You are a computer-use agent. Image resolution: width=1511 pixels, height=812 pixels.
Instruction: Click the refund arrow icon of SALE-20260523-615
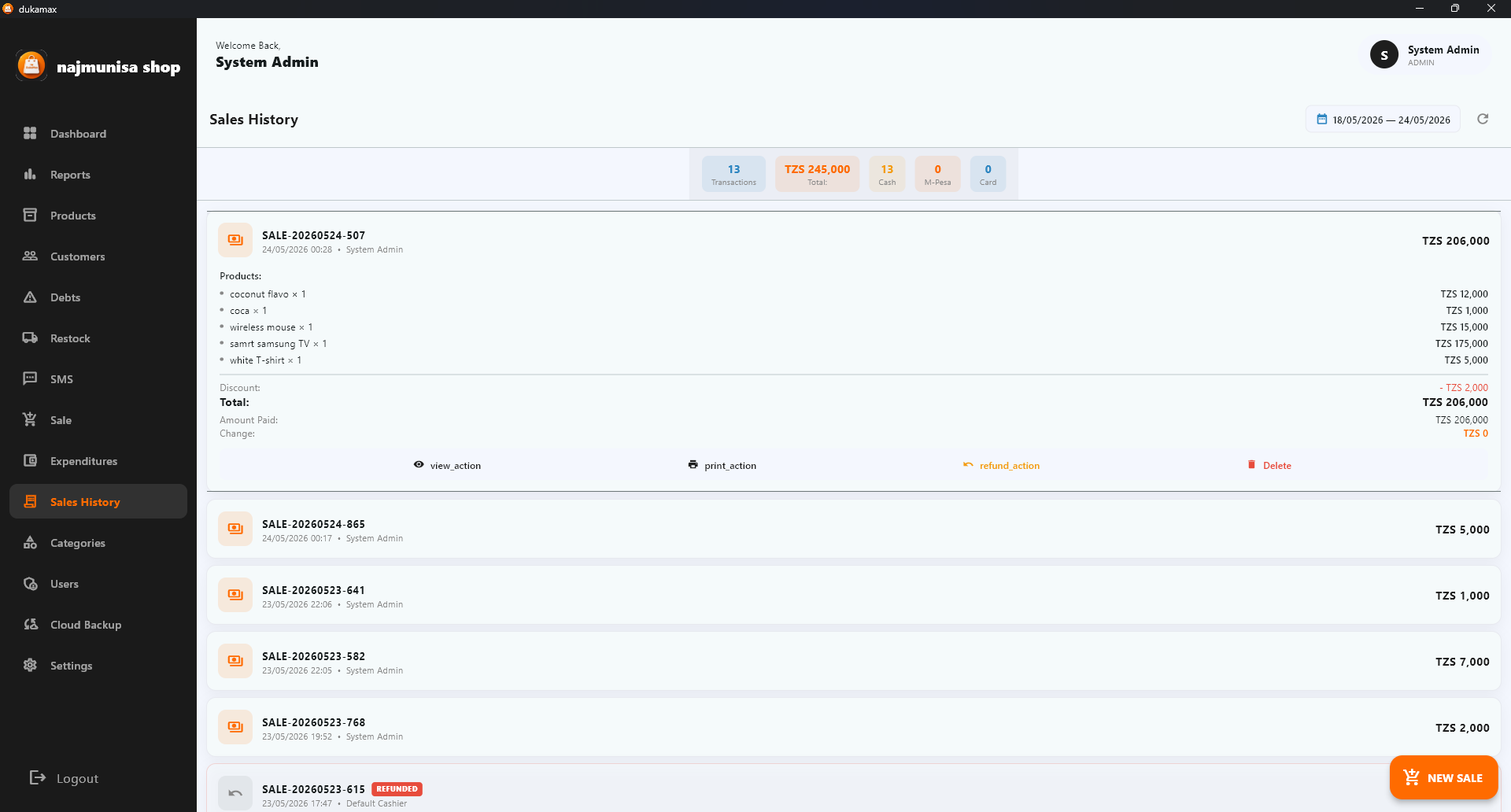point(235,793)
